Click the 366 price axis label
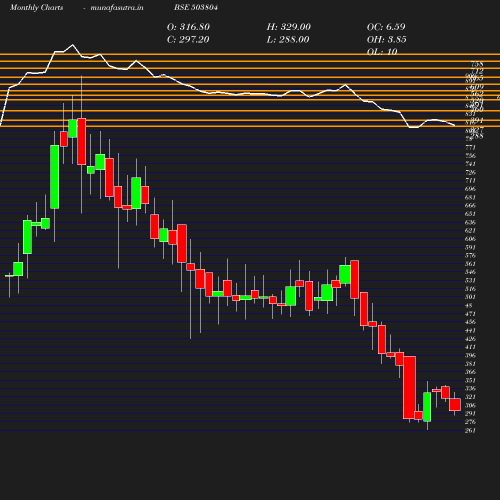 [x=470, y=372]
